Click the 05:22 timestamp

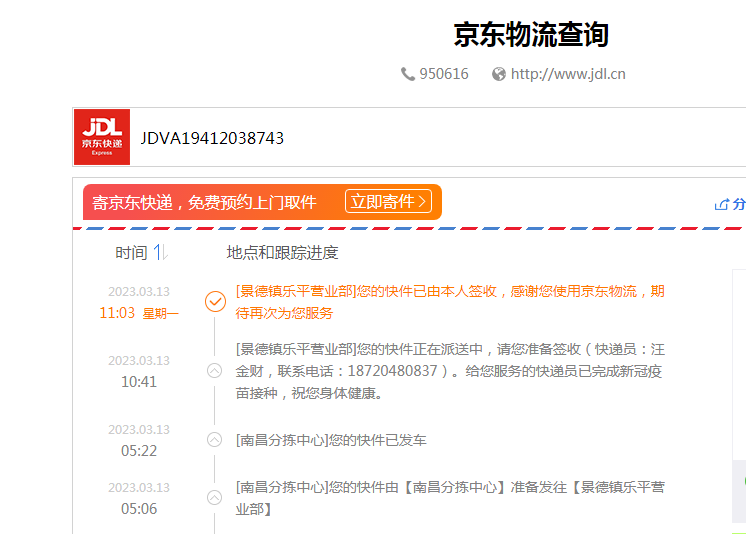tap(139, 451)
